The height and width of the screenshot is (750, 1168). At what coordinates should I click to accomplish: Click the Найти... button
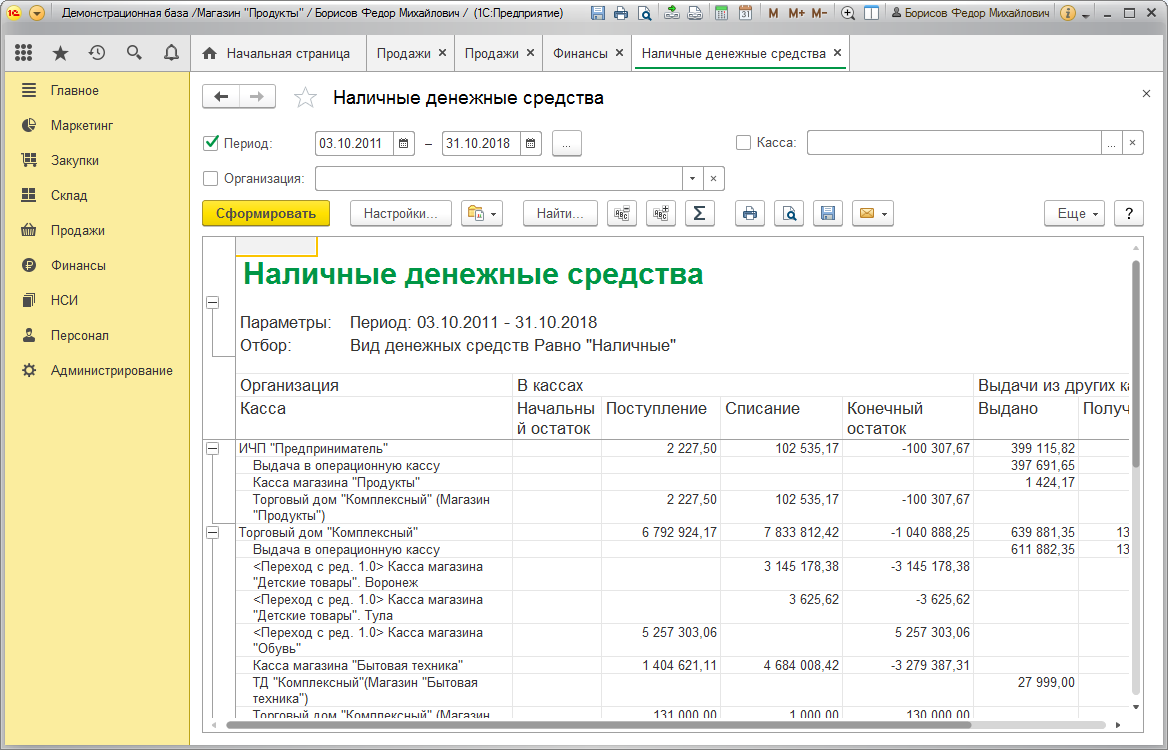(x=560, y=214)
